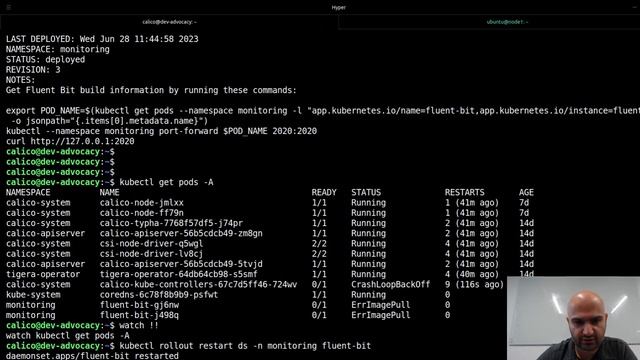Click the pod name calico-typha-7768f57df5-j74pr
Image resolution: width=640 pixels, height=360 pixels.
pos(171,223)
